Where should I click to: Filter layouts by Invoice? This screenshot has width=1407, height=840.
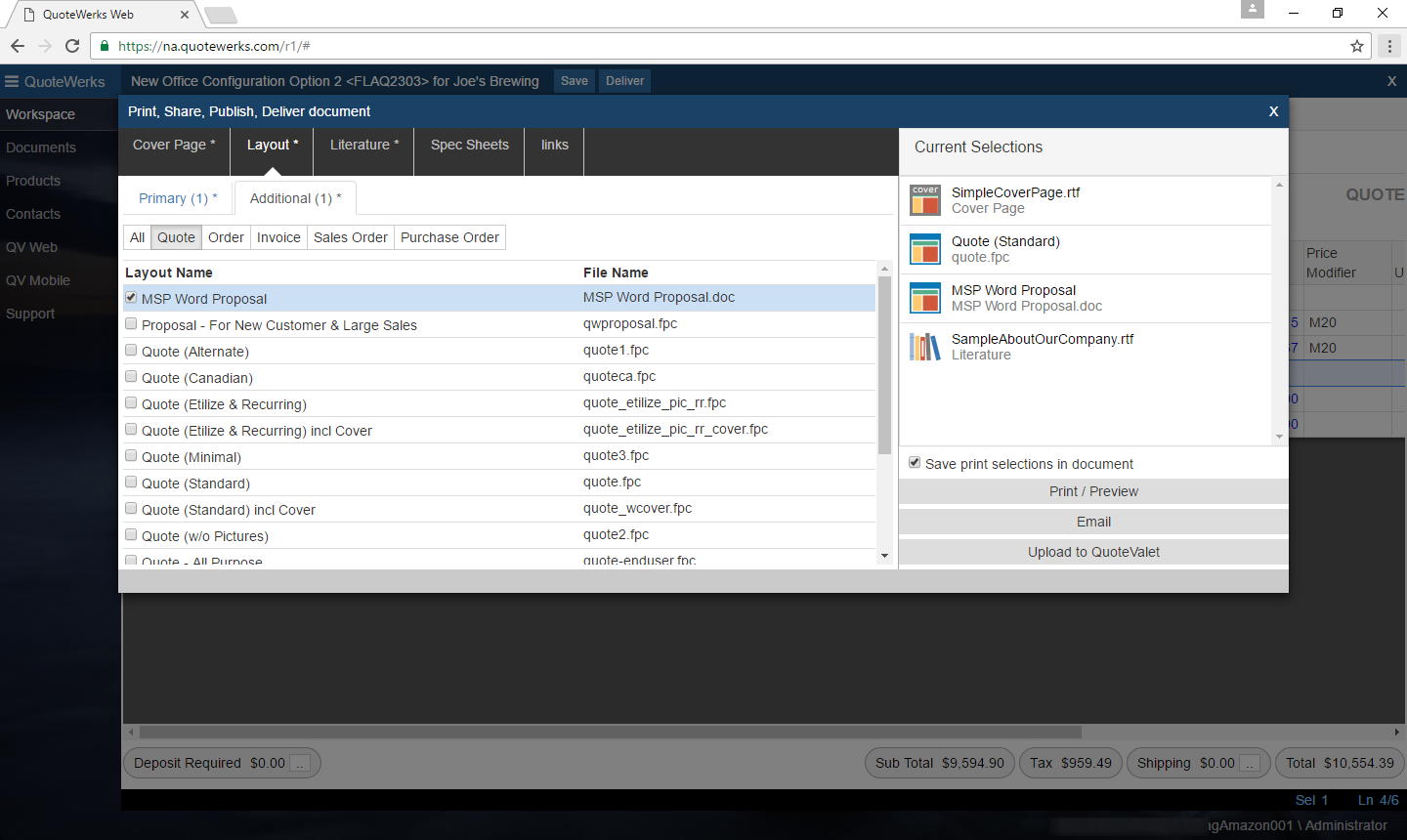278,237
